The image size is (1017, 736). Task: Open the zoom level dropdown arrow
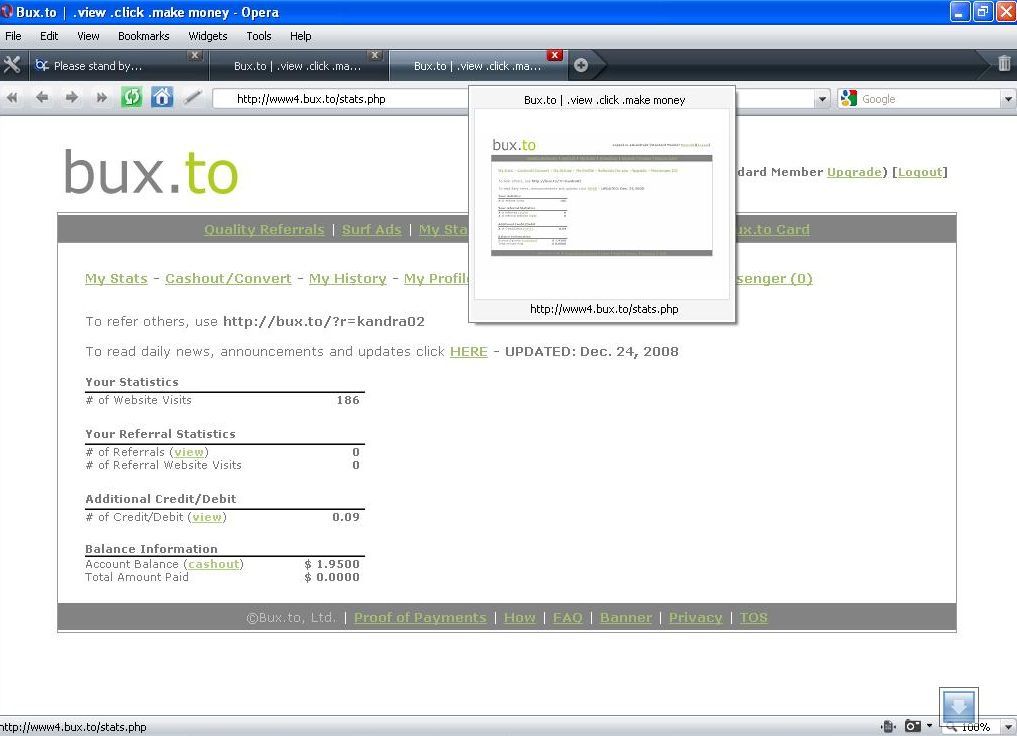[1007, 727]
